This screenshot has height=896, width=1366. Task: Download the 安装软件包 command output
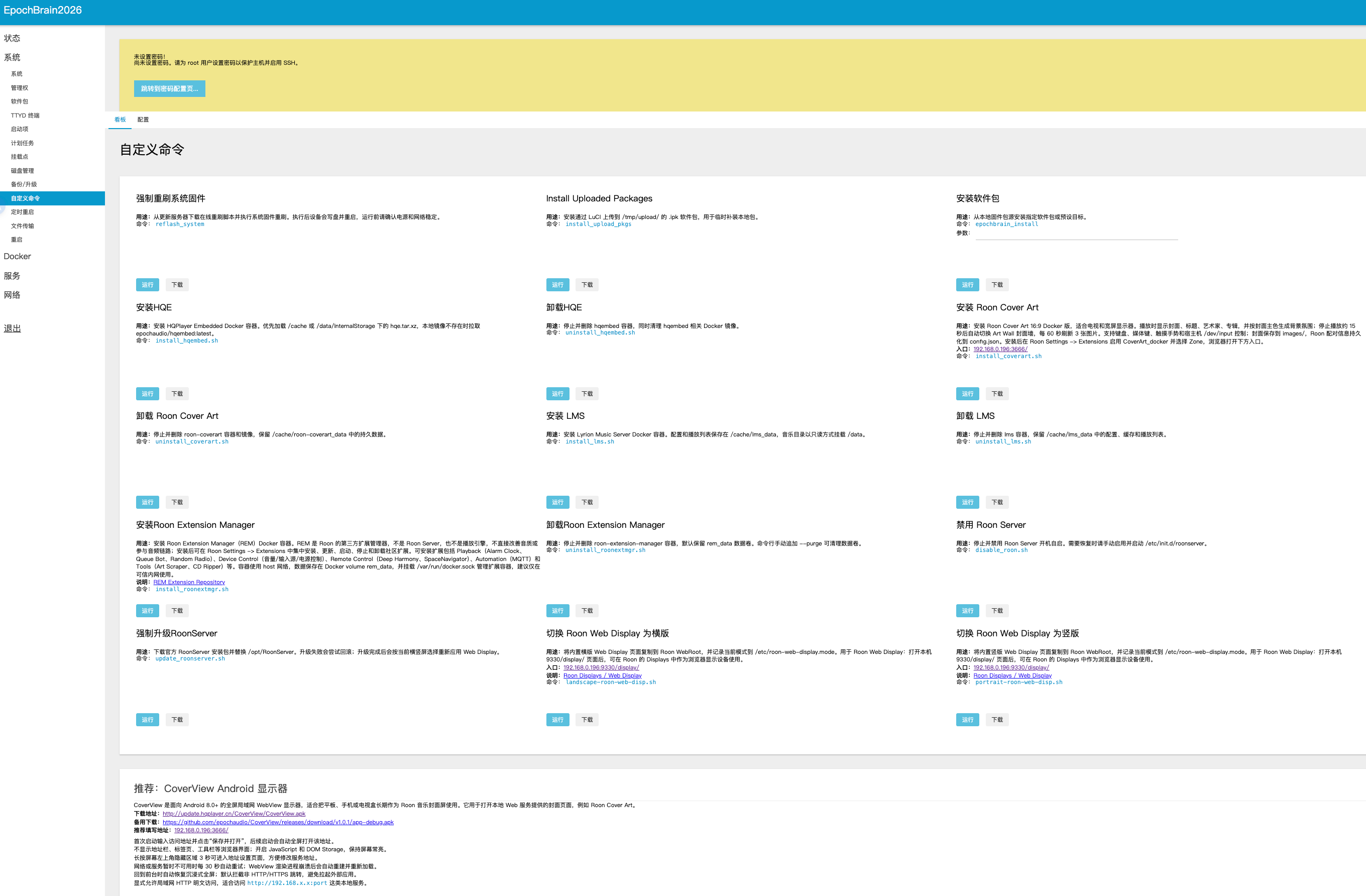[997, 285]
